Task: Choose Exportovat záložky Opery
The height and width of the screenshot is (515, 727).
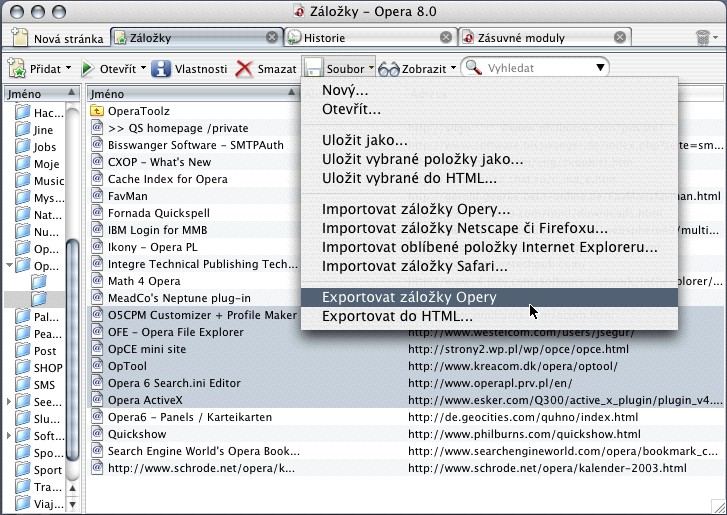Action: click(489, 297)
